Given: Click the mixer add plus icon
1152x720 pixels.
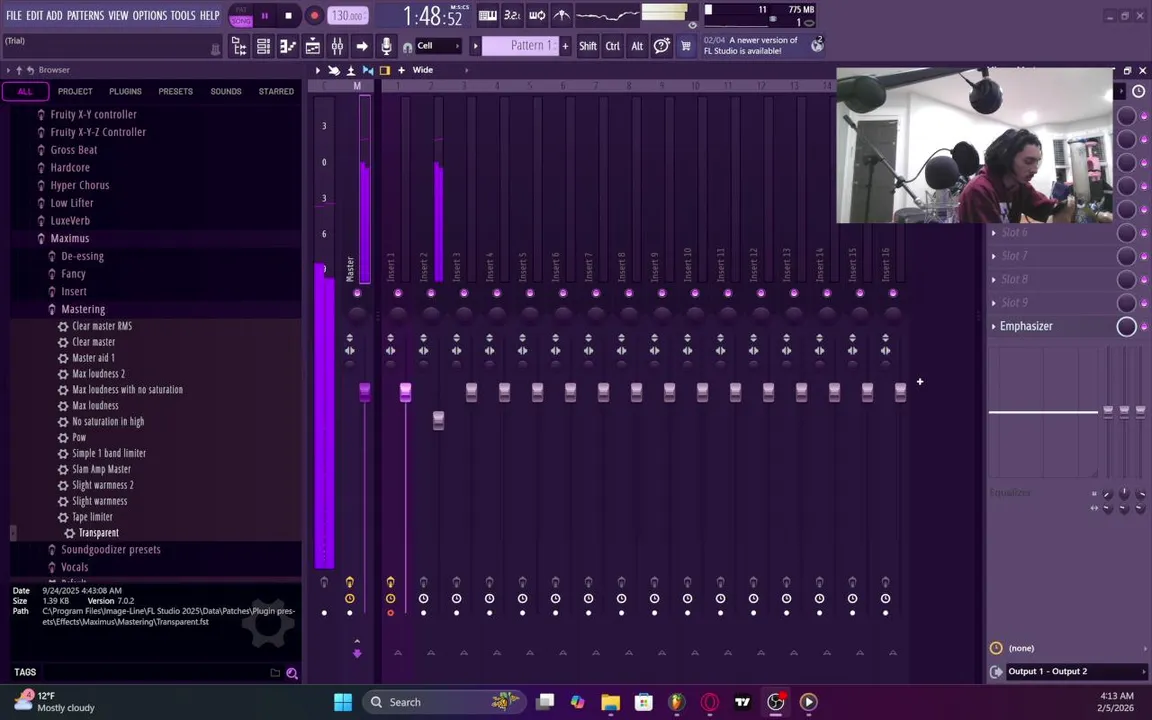Looking at the screenshot, I should click(x=401, y=70).
